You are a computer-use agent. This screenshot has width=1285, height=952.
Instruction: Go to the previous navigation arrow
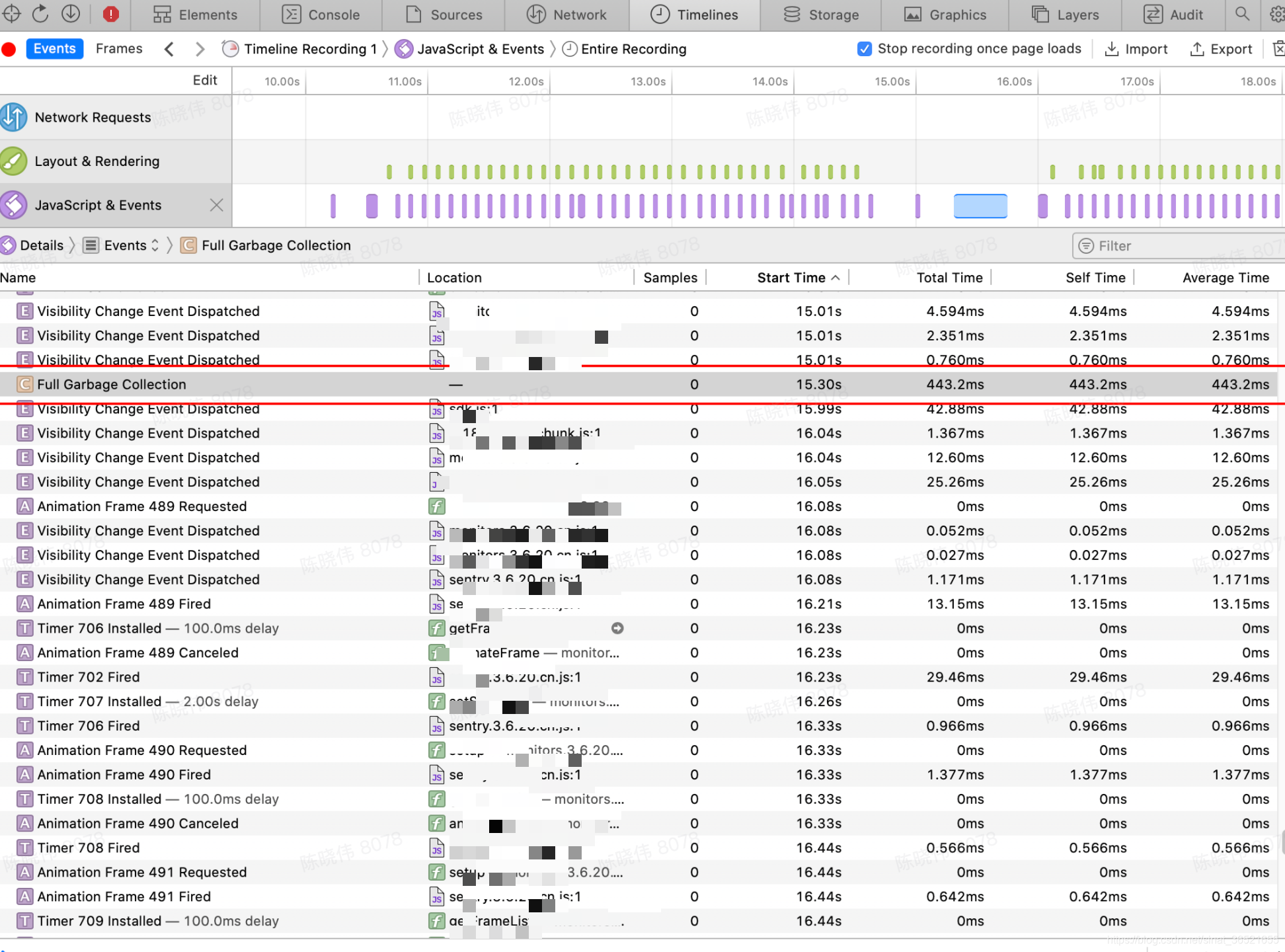click(169, 49)
